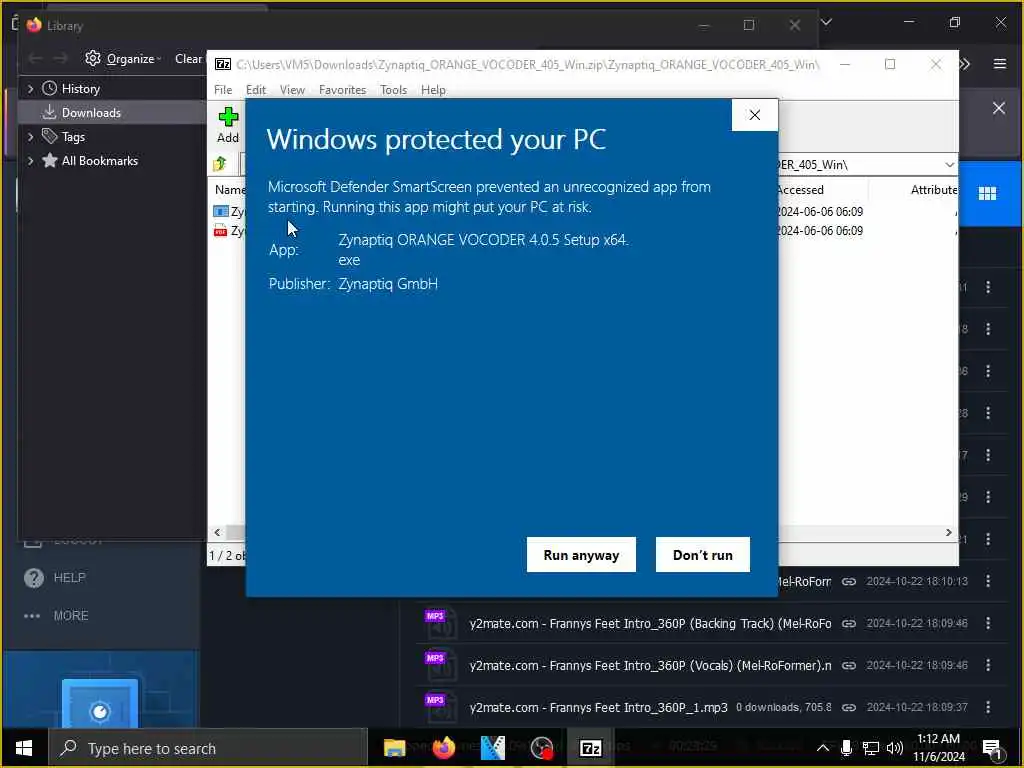Image resolution: width=1024 pixels, height=768 pixels.
Task: Show hidden system tray icons
Action: (823, 748)
